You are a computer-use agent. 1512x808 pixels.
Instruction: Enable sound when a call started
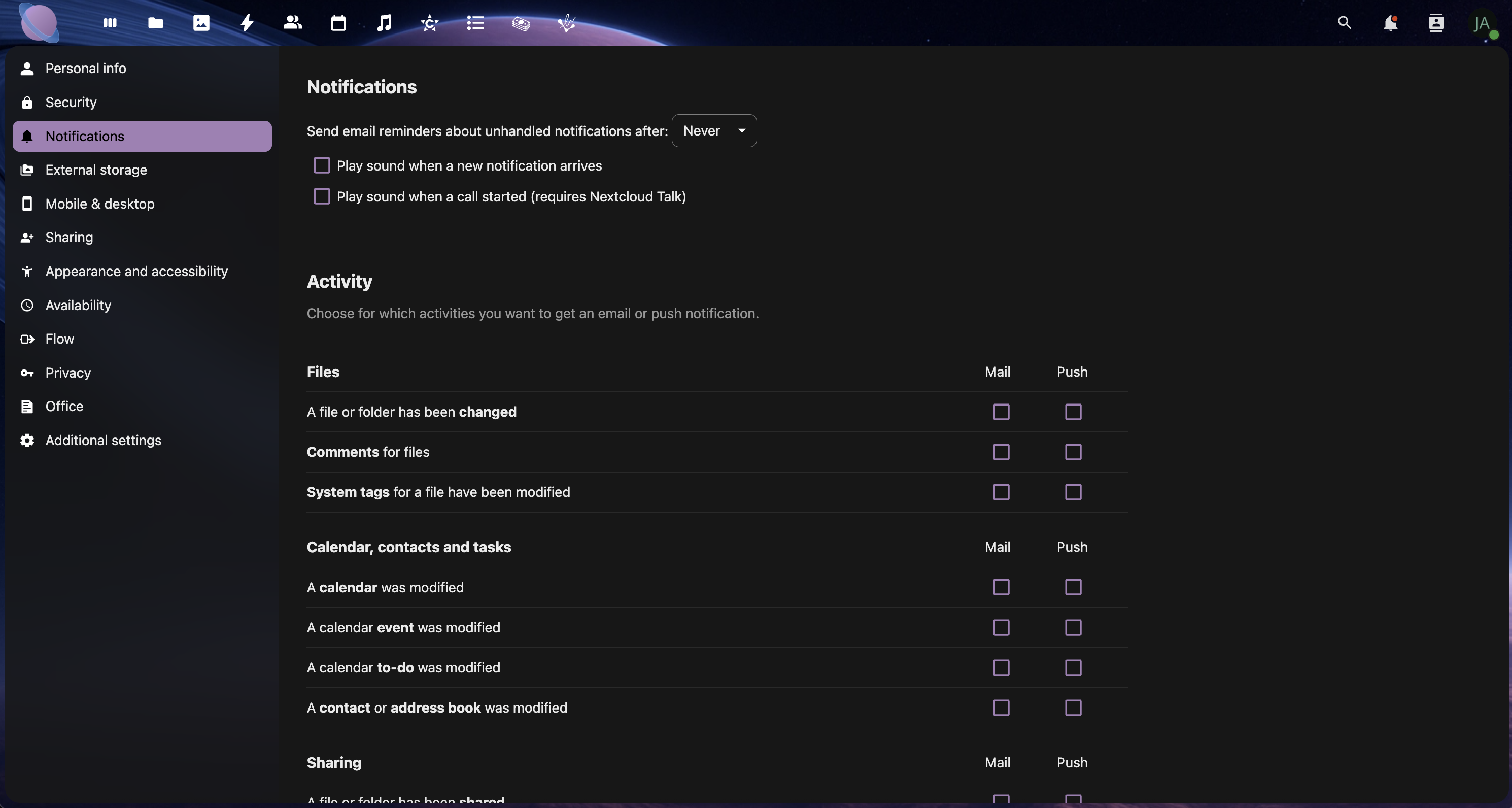pos(322,196)
